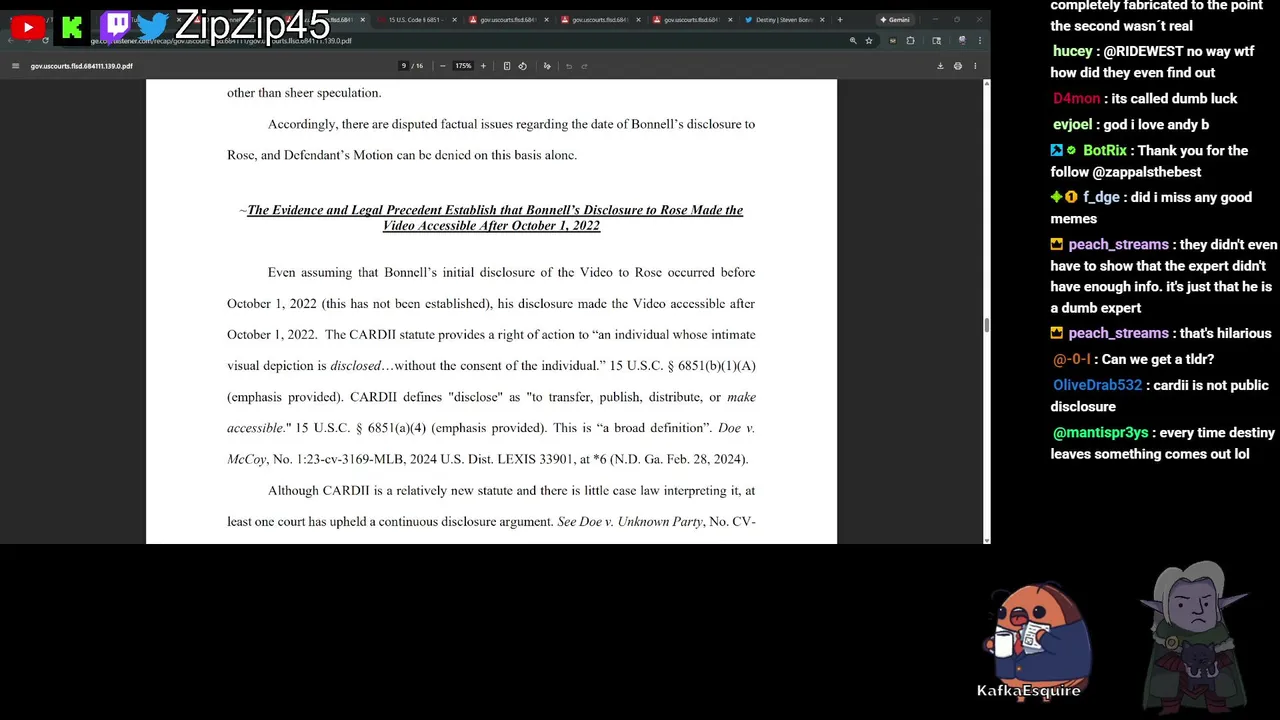Open the PDF sidebar menu icon
Viewport: 1280px width, 720px height.
coord(15,66)
